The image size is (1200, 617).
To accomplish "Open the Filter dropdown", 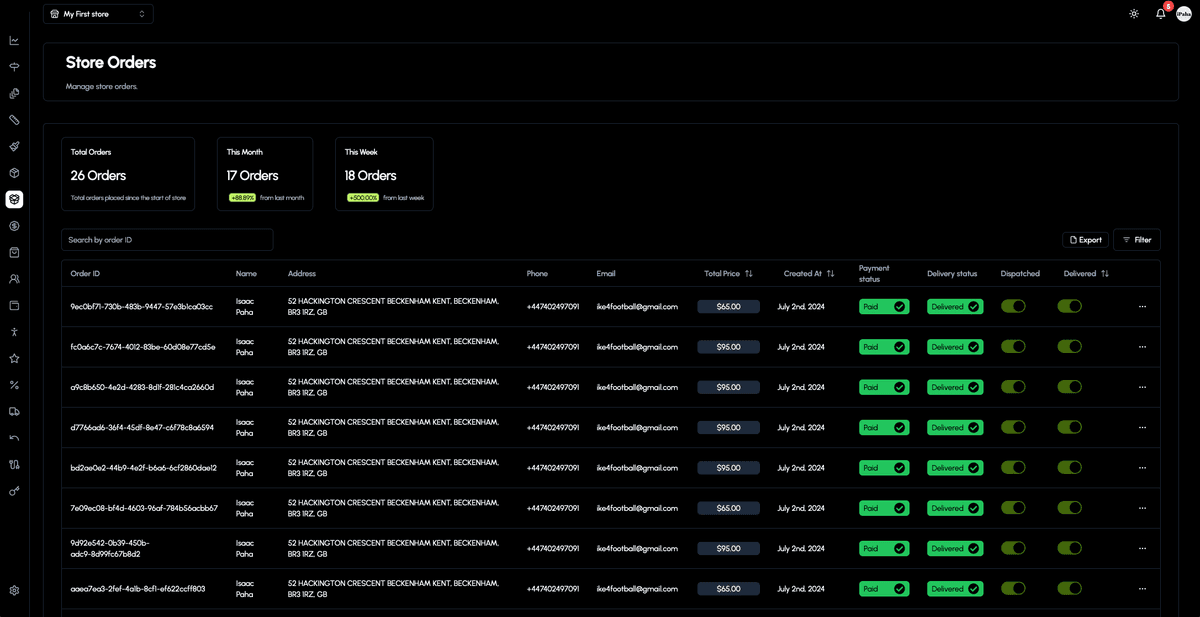I will pos(1136,240).
